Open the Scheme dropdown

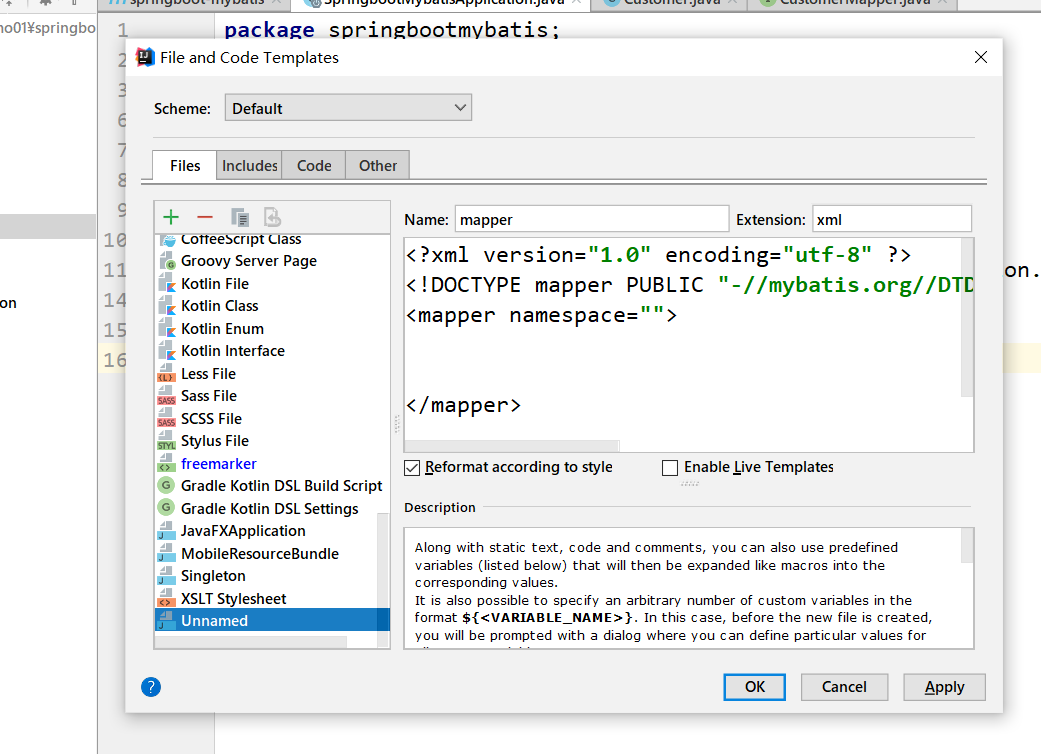348,108
